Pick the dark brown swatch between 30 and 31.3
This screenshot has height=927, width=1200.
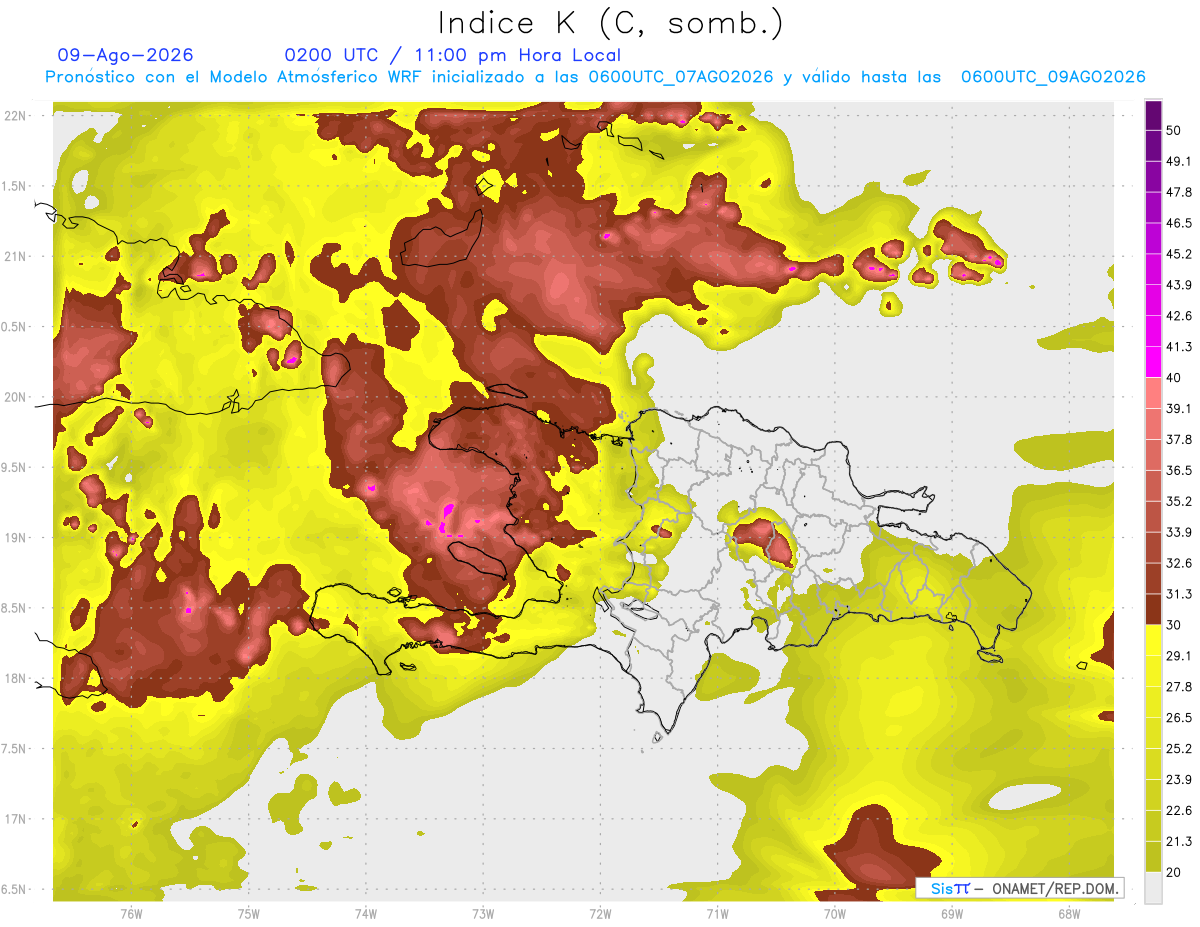pos(1153,610)
